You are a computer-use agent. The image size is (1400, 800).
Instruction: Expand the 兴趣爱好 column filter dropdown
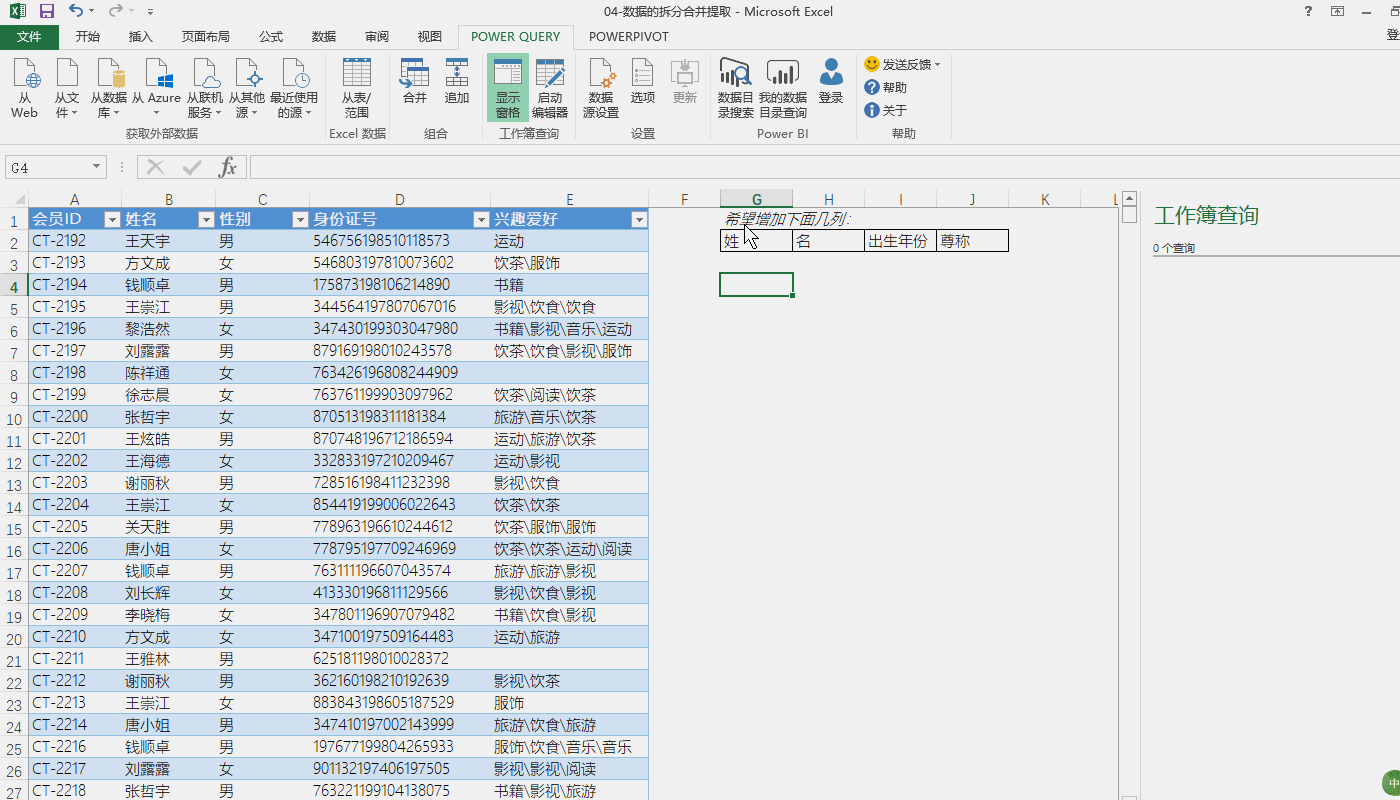pyautogui.click(x=638, y=220)
